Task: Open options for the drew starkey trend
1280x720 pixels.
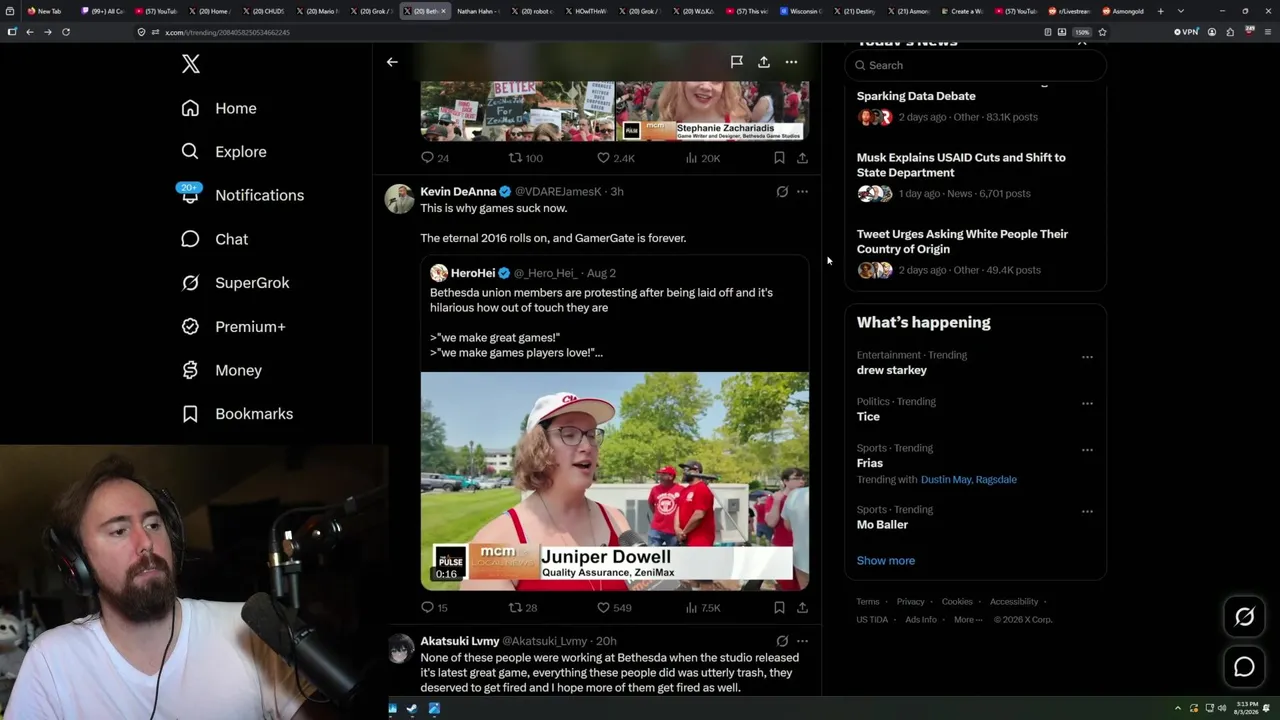Action: click(1087, 357)
